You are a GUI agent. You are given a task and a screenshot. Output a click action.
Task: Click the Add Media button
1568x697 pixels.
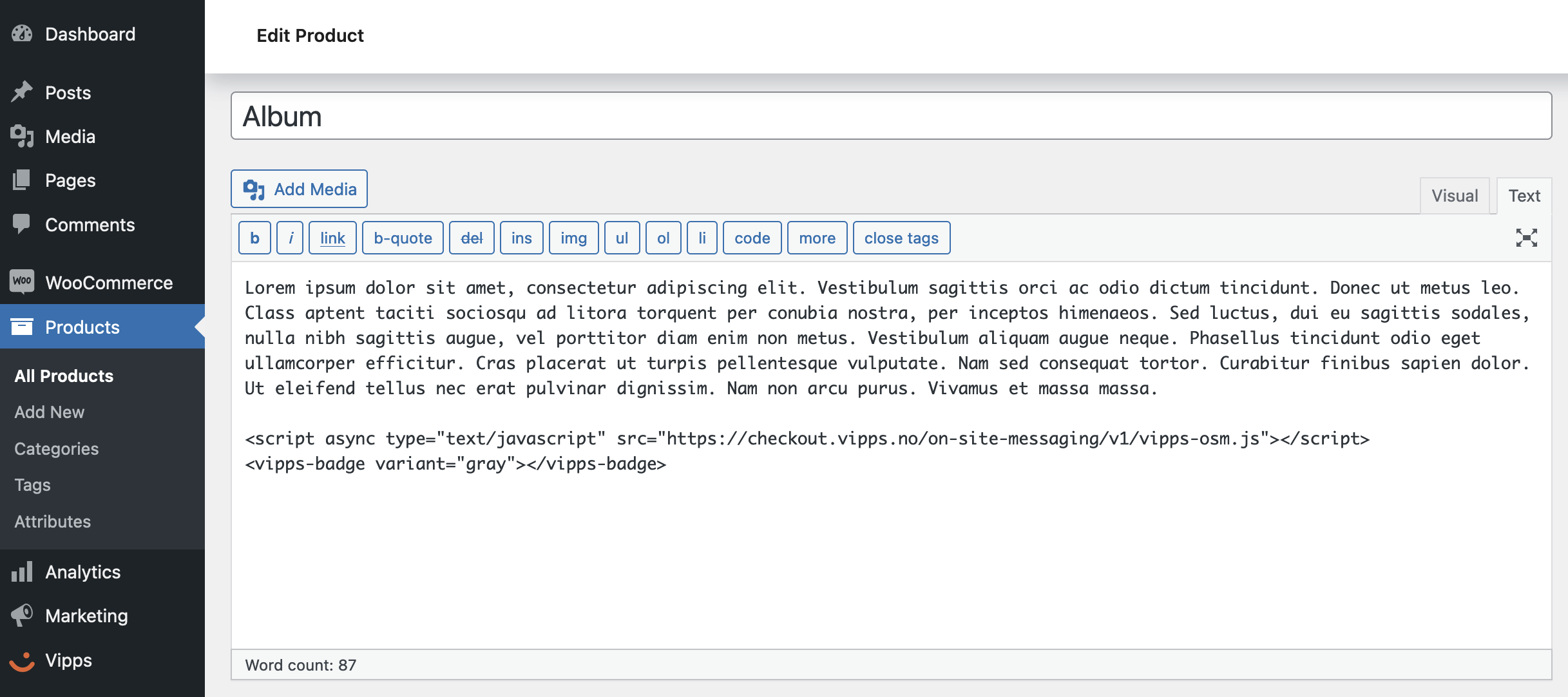[299, 189]
